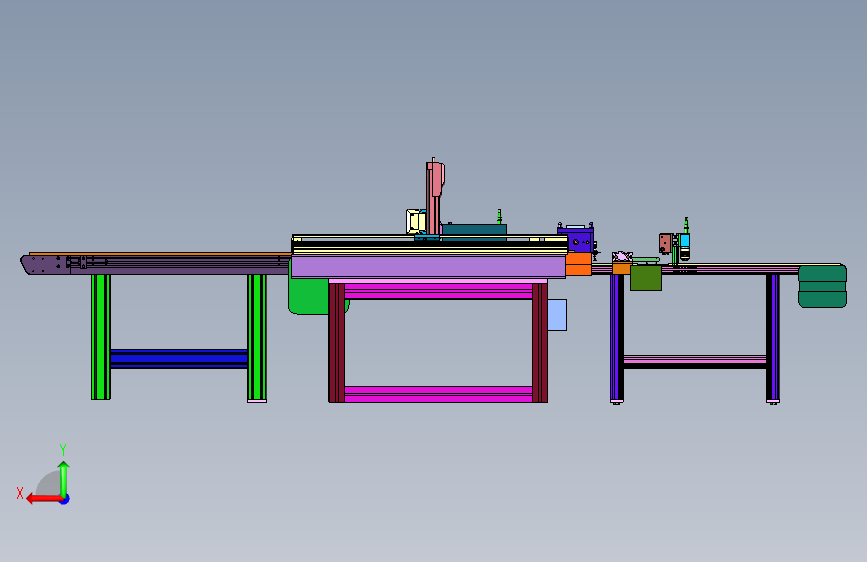Select the bottom magenta crossbar of center frame
The height and width of the screenshot is (562, 867).
438,394
